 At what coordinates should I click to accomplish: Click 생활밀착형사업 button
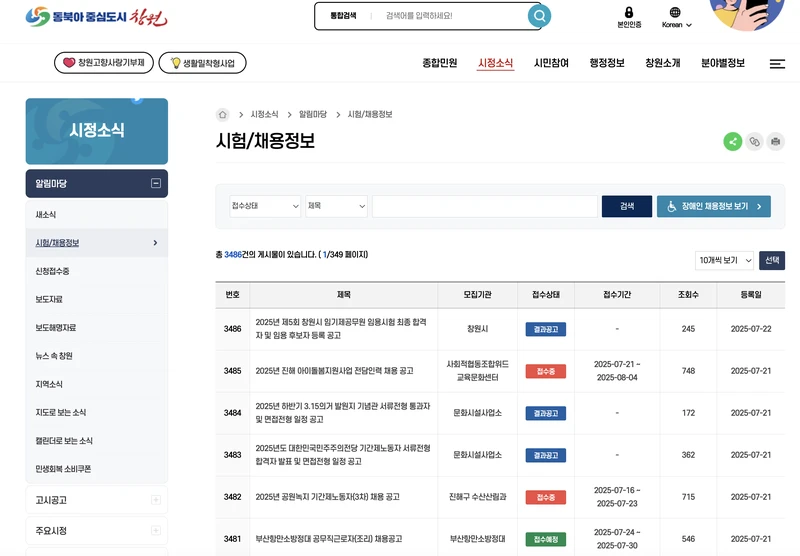[x=203, y=63]
